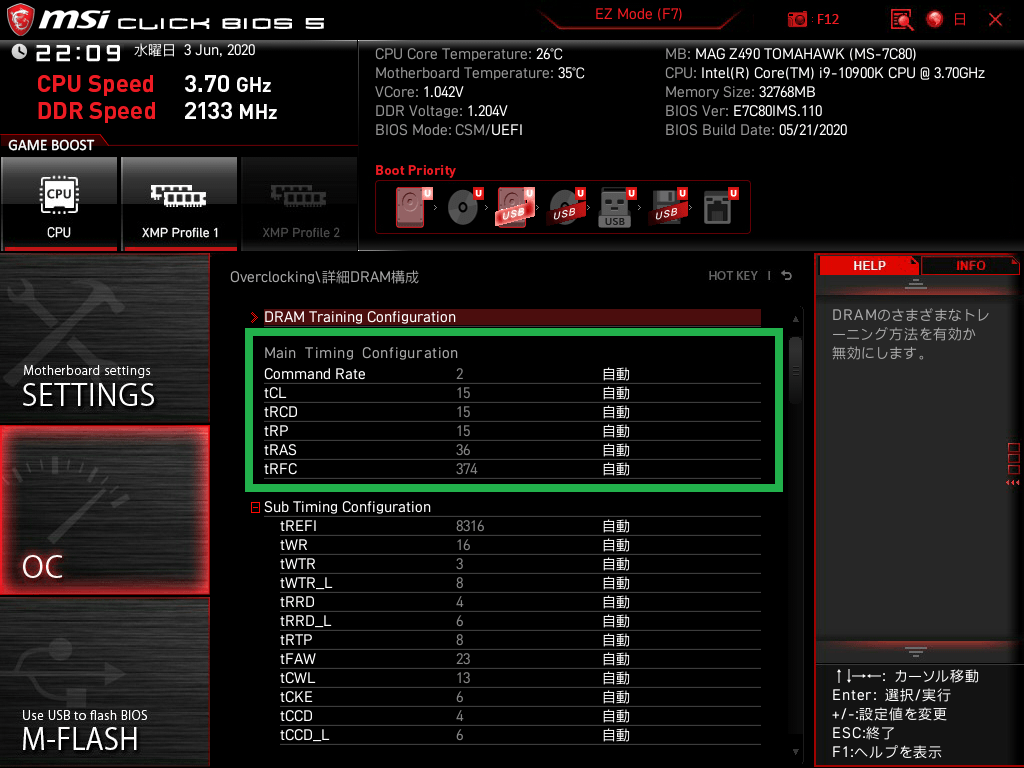The image size is (1024, 768).
Task: Select the tWTR_L 自動 value field
Action: [x=616, y=583]
